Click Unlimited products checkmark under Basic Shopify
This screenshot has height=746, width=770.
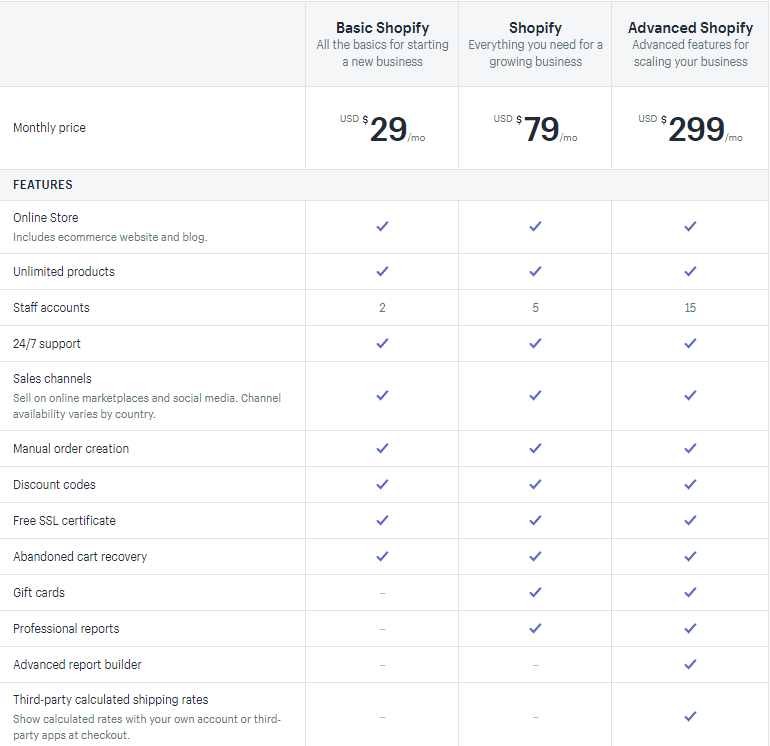[382, 271]
